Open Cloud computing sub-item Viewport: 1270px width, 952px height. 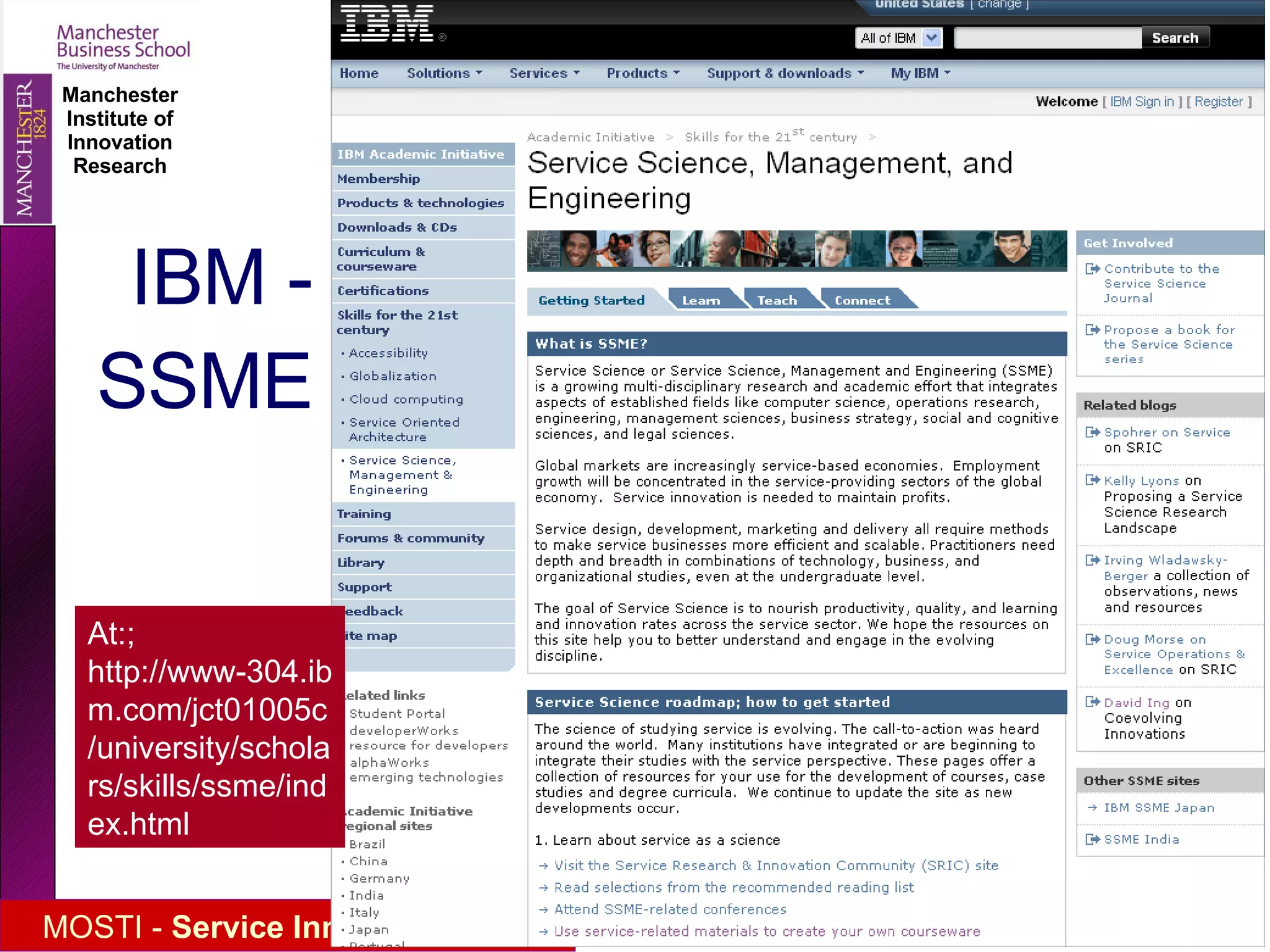click(x=406, y=400)
